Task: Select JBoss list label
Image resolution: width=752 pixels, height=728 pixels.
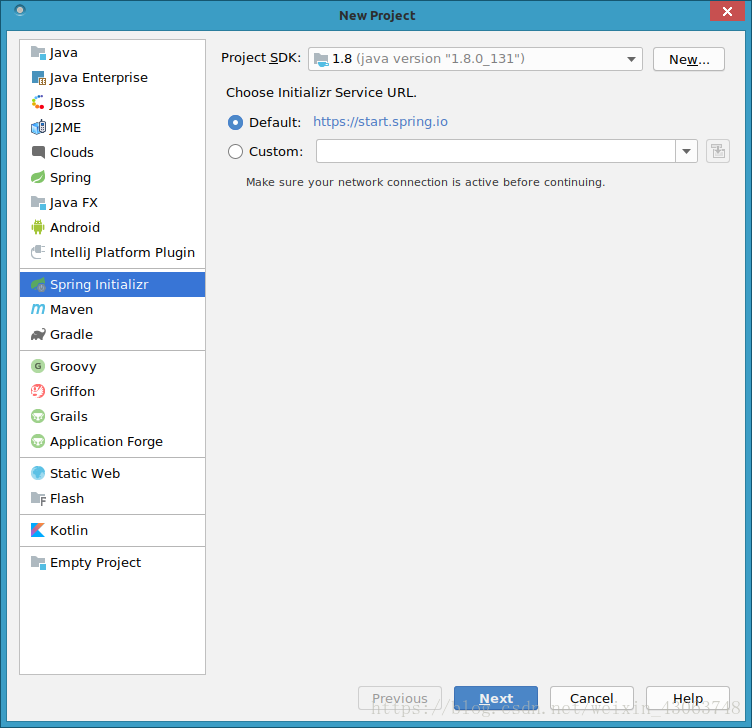Action: click(x=67, y=103)
